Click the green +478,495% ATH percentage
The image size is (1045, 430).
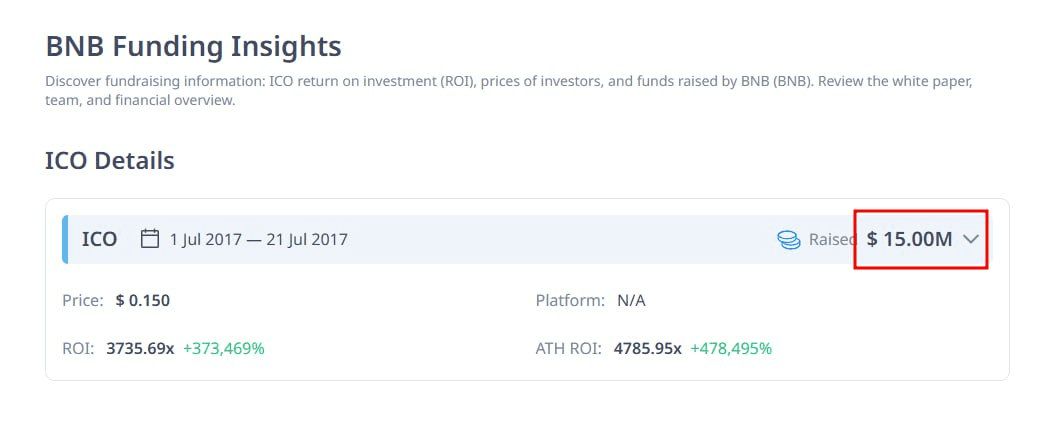(731, 349)
